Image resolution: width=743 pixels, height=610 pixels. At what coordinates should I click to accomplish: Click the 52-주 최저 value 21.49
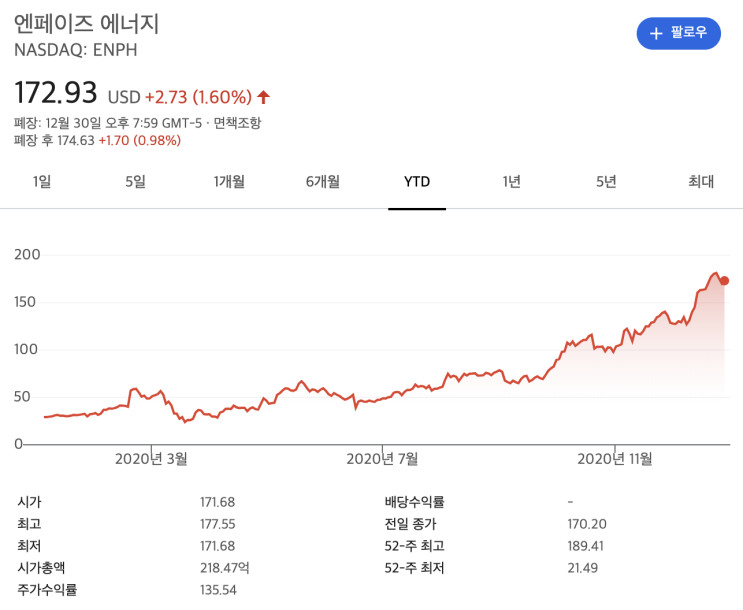582,568
